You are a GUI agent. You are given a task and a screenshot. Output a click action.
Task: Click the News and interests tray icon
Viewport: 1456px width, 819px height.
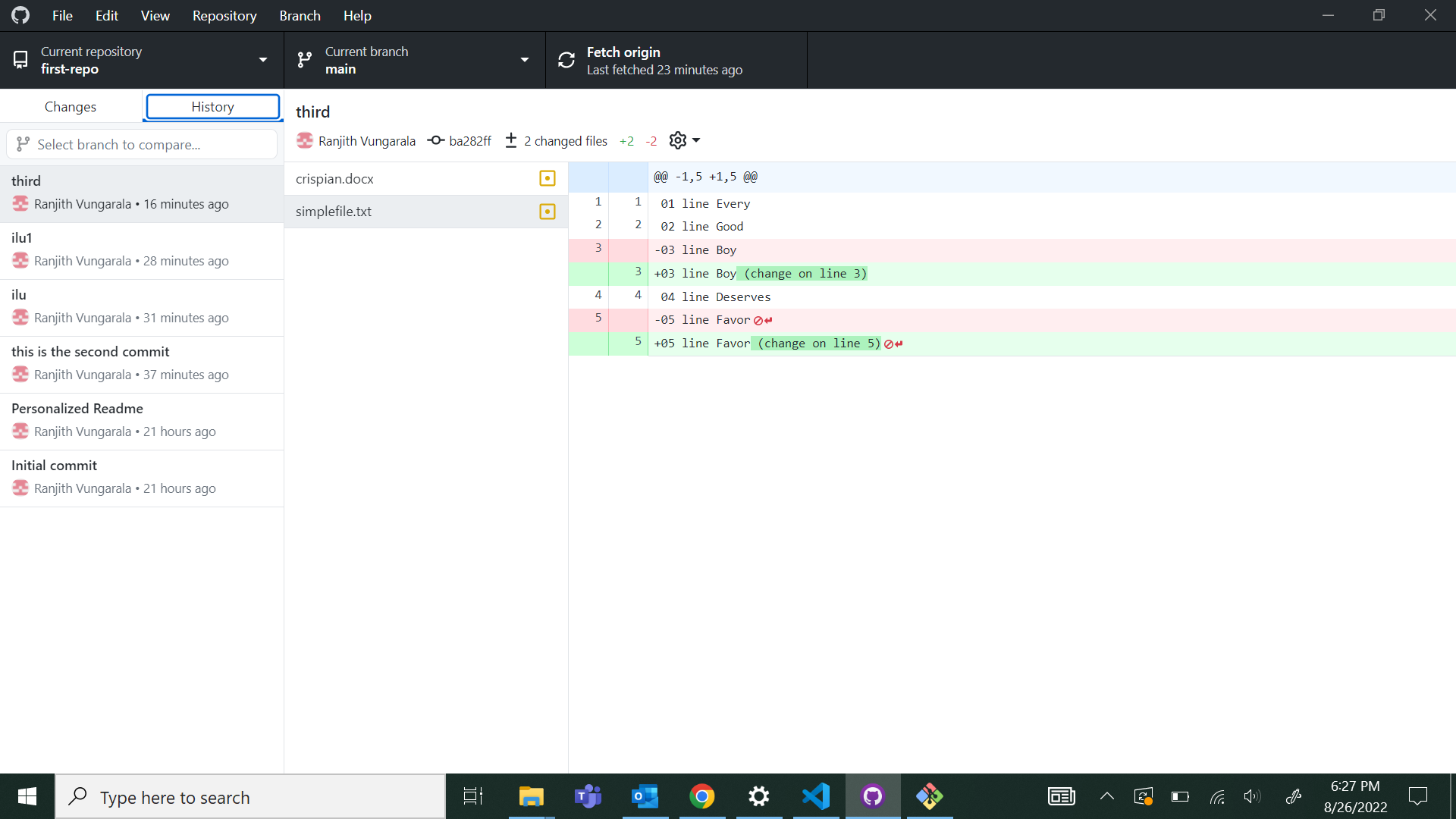(x=1062, y=796)
